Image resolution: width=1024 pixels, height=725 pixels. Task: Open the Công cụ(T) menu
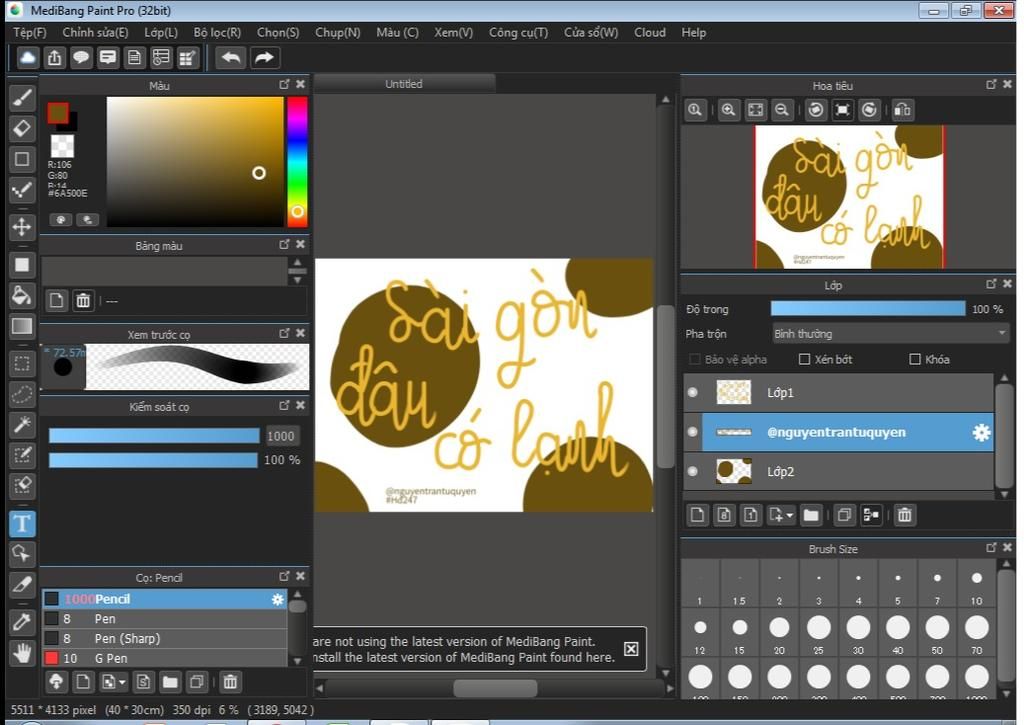(x=519, y=32)
